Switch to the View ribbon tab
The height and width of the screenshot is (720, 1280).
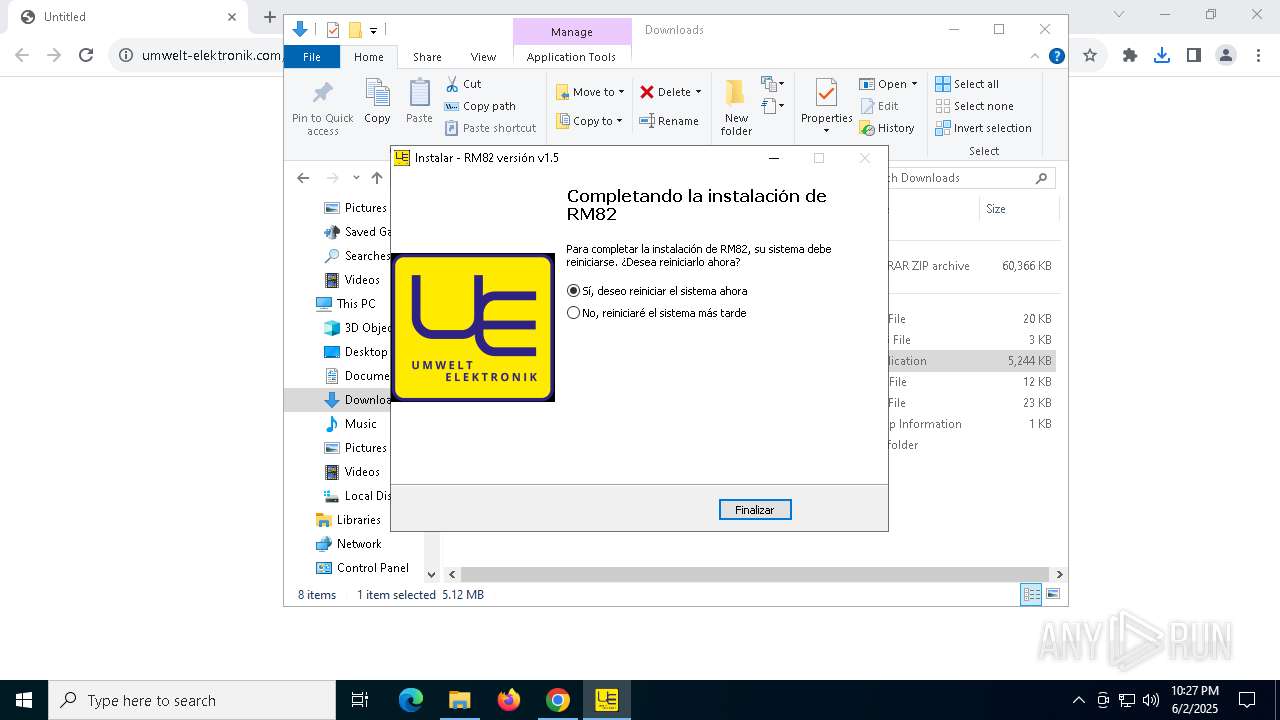(483, 57)
